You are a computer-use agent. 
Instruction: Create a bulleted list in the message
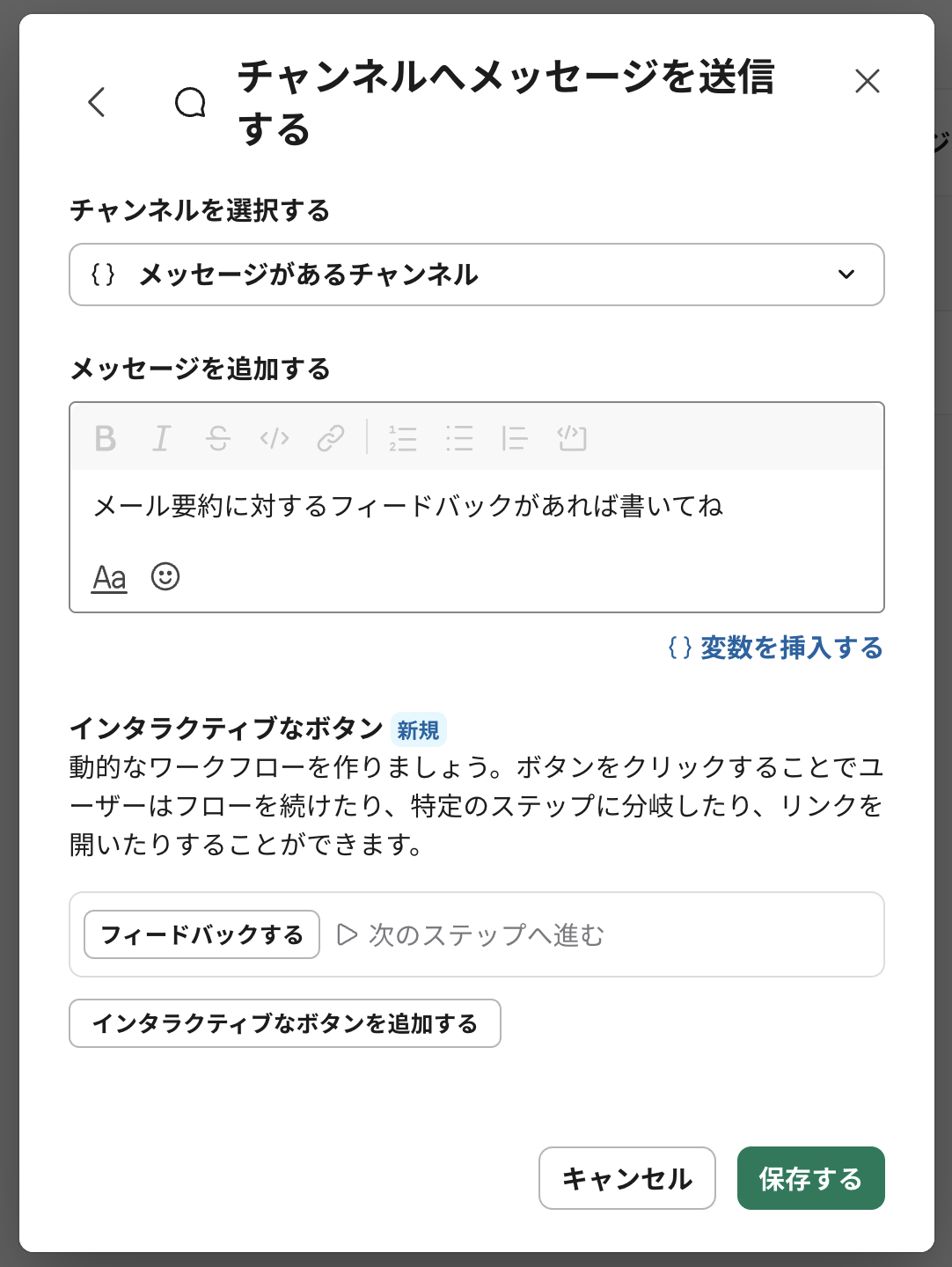(x=459, y=438)
